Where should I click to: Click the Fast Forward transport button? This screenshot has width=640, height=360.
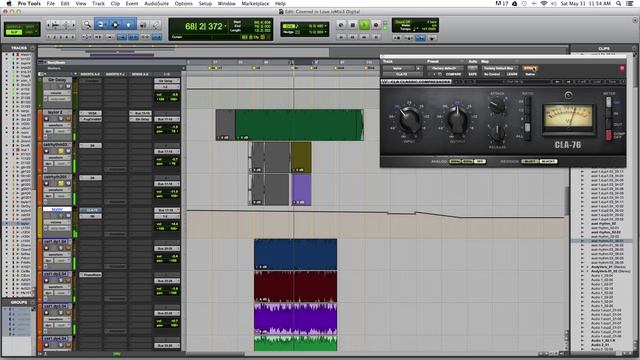[364, 37]
